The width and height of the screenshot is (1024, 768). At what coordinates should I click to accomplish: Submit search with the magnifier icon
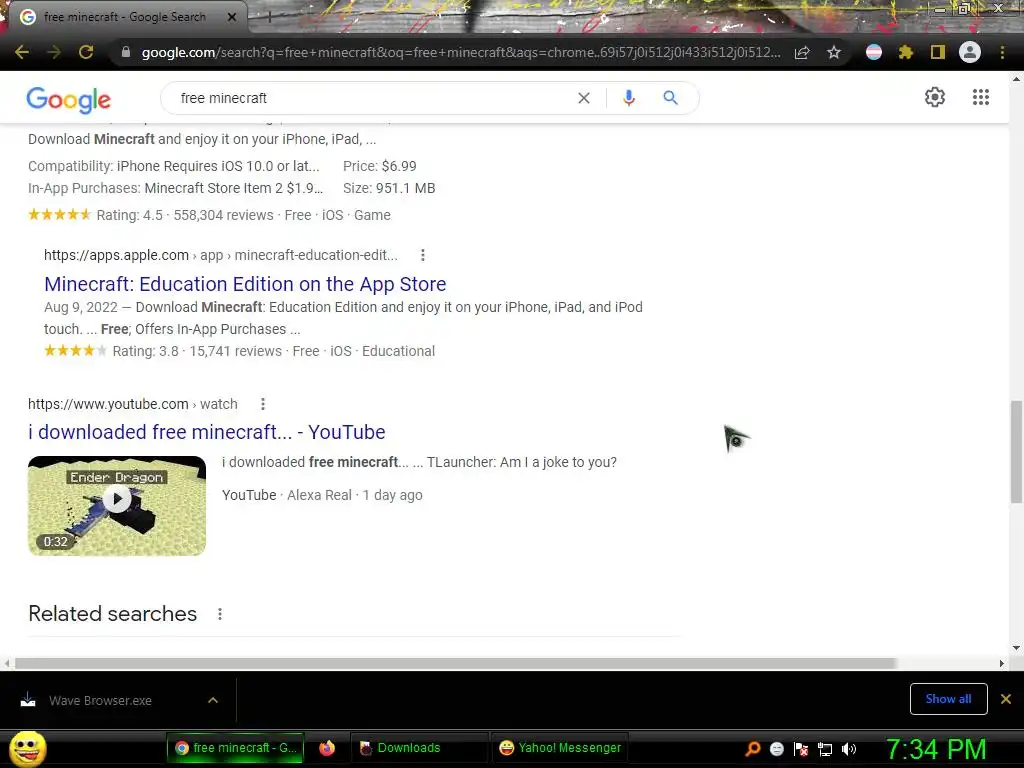[x=670, y=98]
